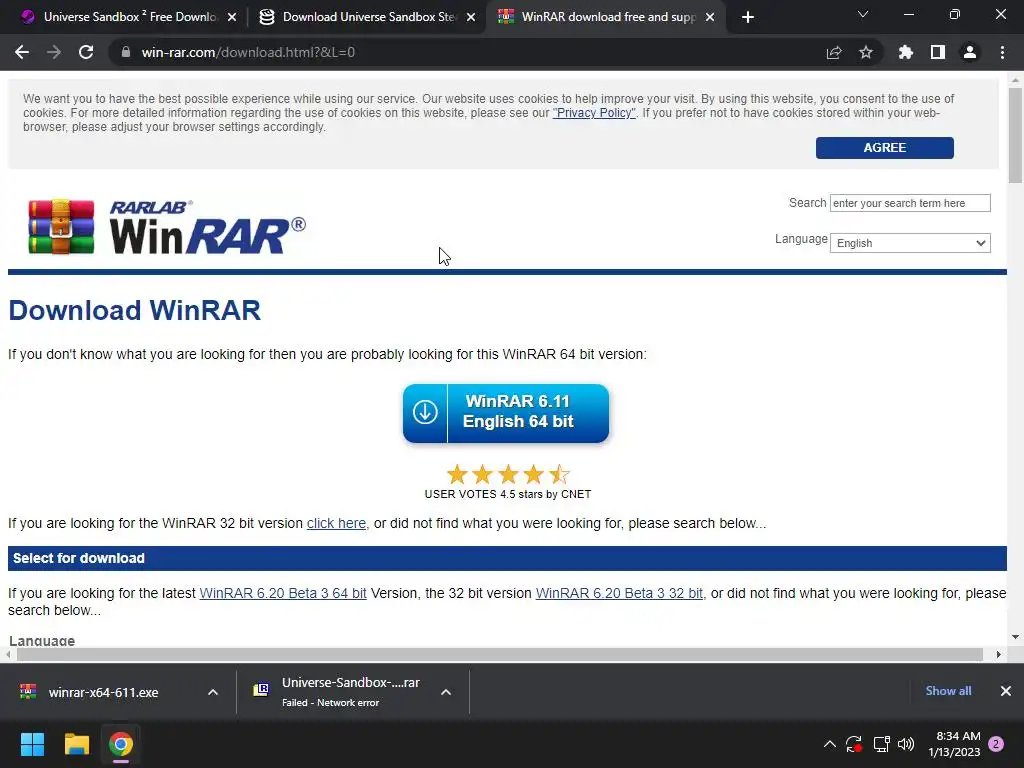The width and height of the screenshot is (1024, 768).
Task: Open the tab search chevron
Action: (x=863, y=14)
